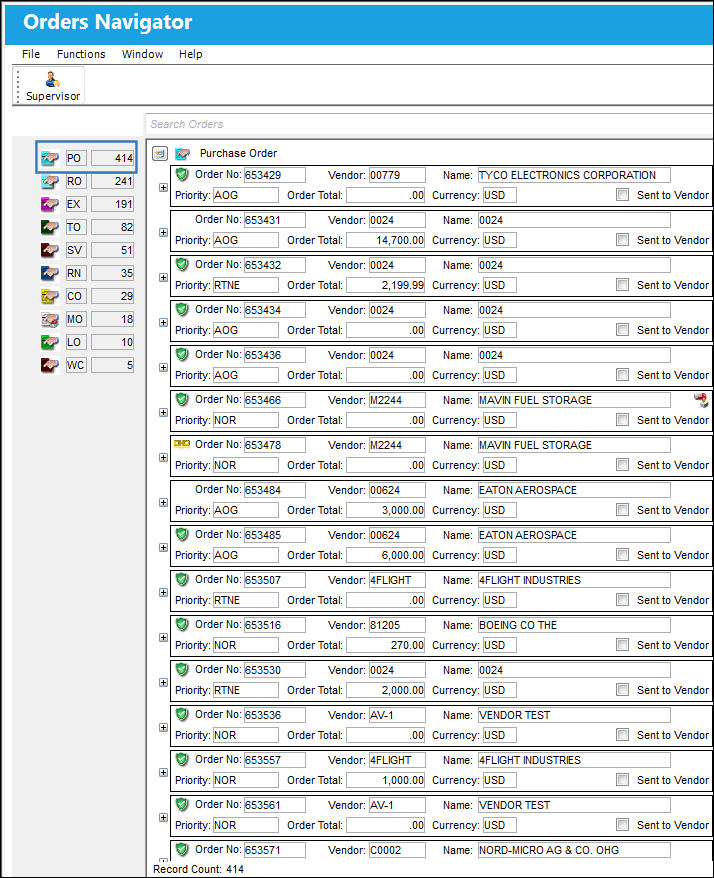Select the LO order type icon
Screen dimensions: 714x878
(50, 342)
